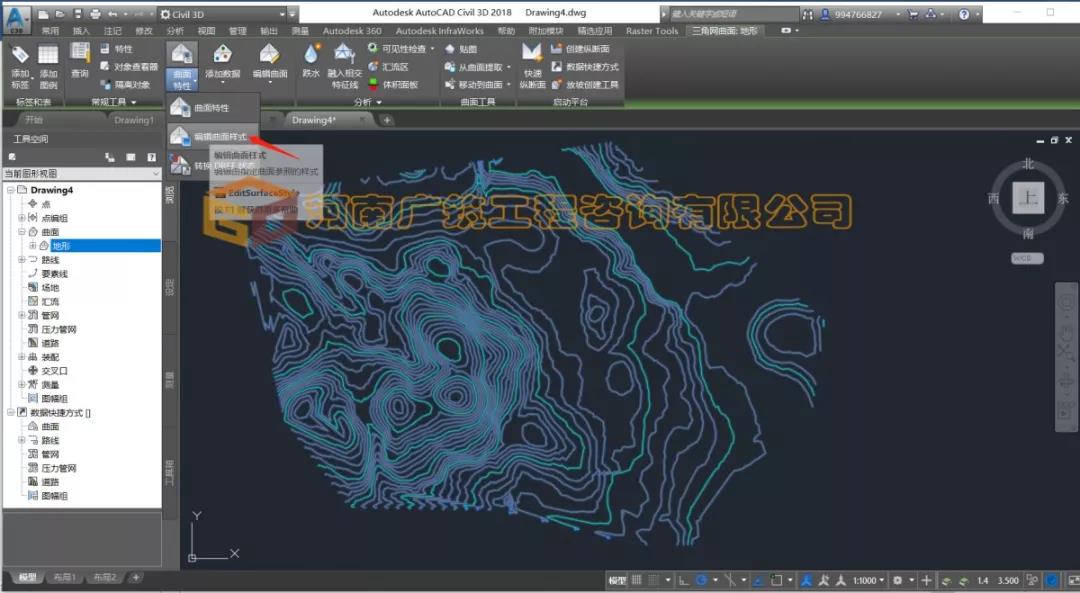The image size is (1080, 593).
Task: Click 移动到曲面 (Move to Surface) button
Action: [478, 85]
